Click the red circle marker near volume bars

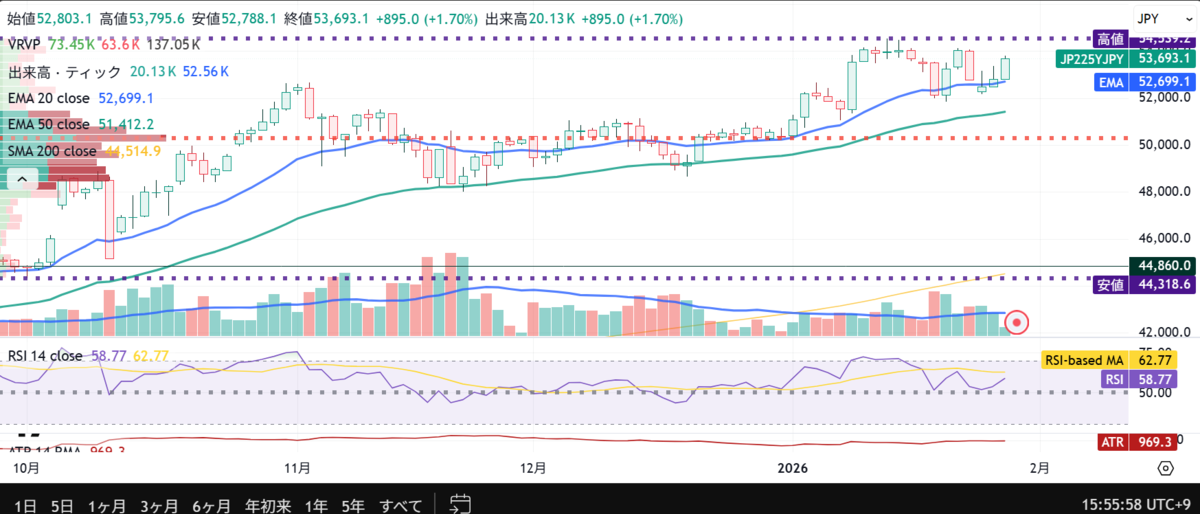1017,323
